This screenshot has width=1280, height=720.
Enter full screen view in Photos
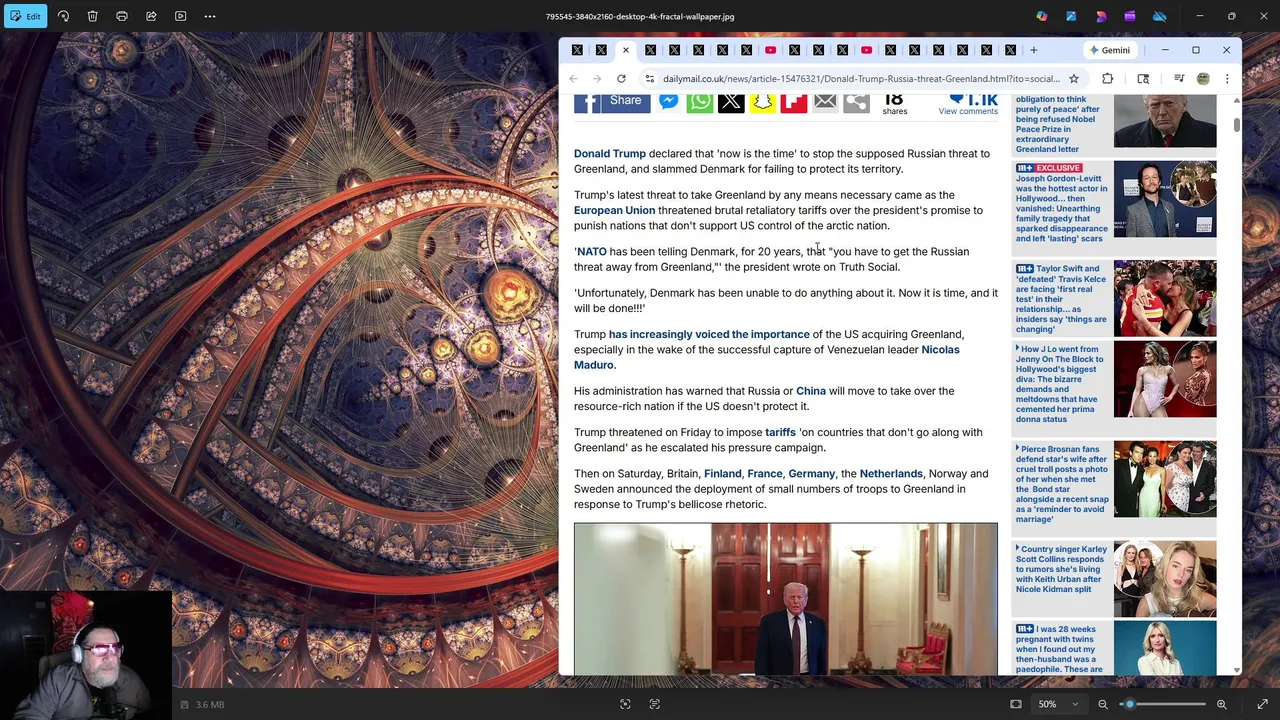coord(1262,704)
